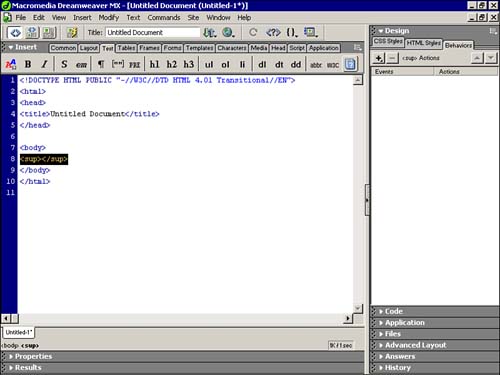Switch to Show Code and Design Views
This screenshot has height=375, width=500.
[32, 33]
